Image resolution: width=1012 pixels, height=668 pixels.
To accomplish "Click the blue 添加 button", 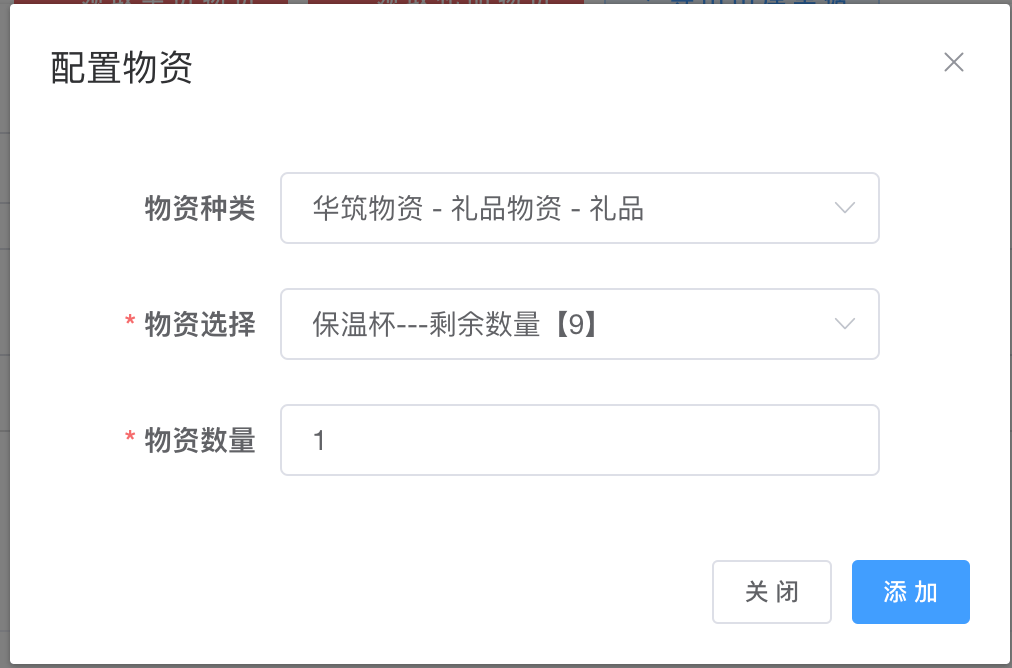I will [x=910, y=592].
